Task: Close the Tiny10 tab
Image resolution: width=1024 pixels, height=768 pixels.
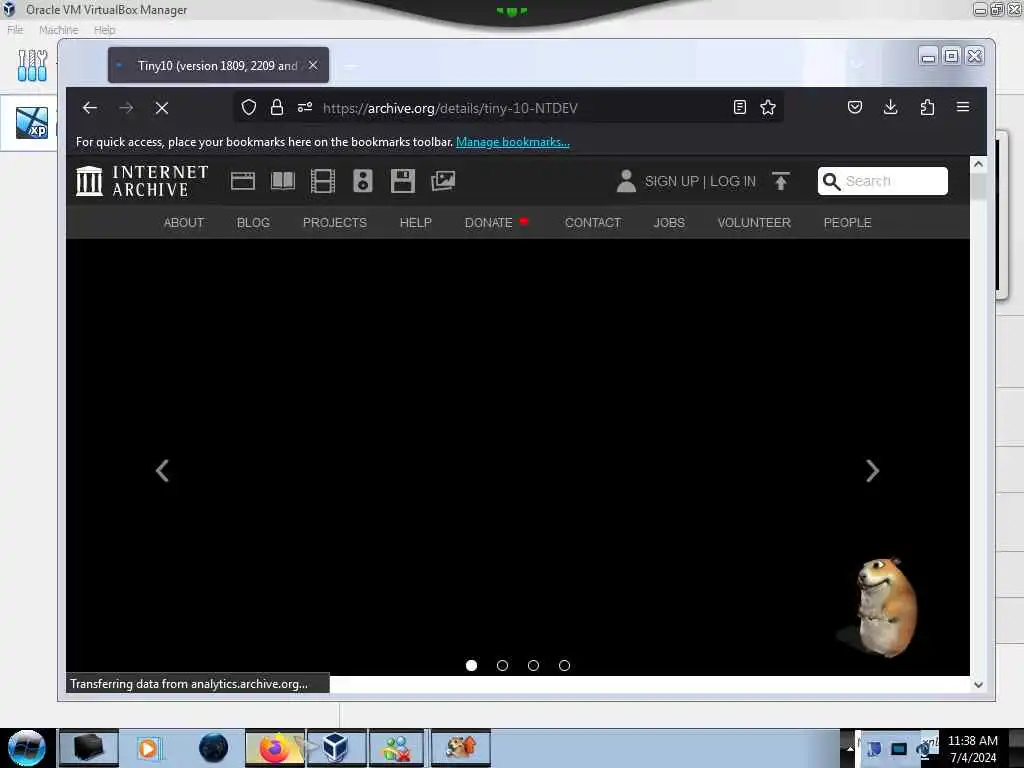Action: click(x=313, y=65)
